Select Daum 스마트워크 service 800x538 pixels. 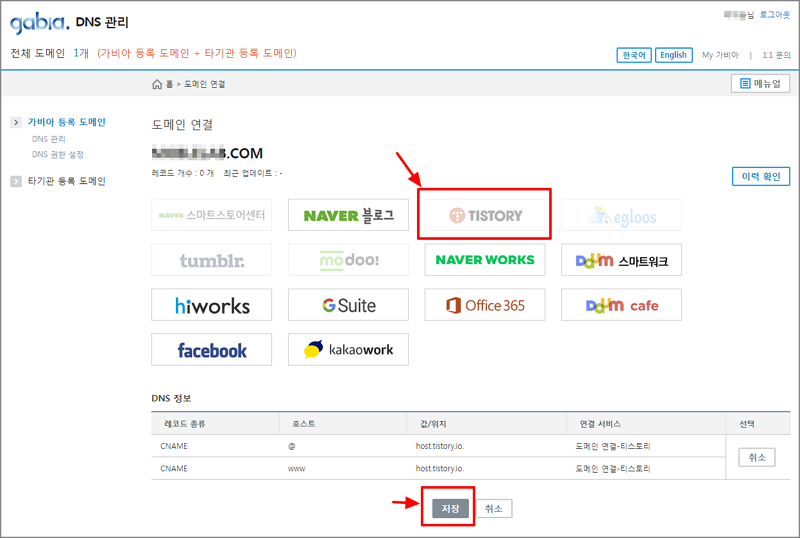621,260
